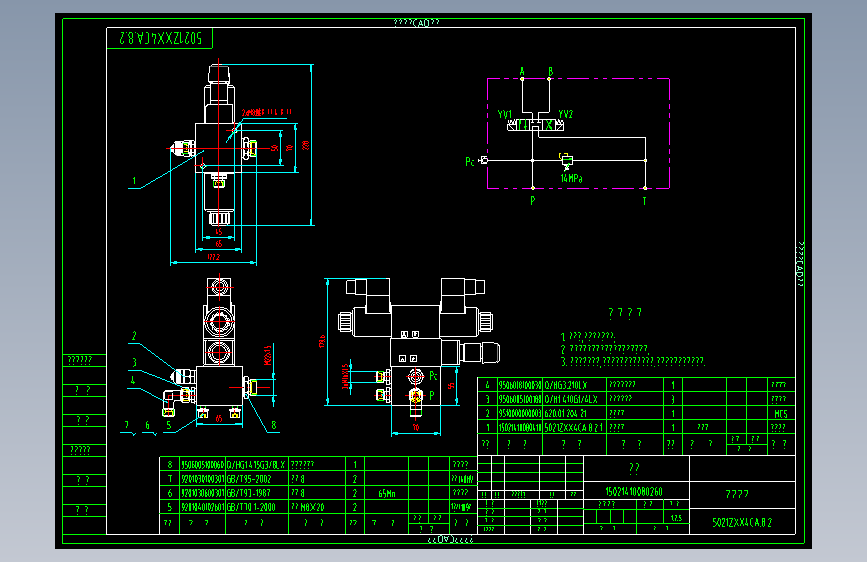The width and height of the screenshot is (867, 562).
Task: Click the YV1 solenoid label
Action: tap(505, 114)
